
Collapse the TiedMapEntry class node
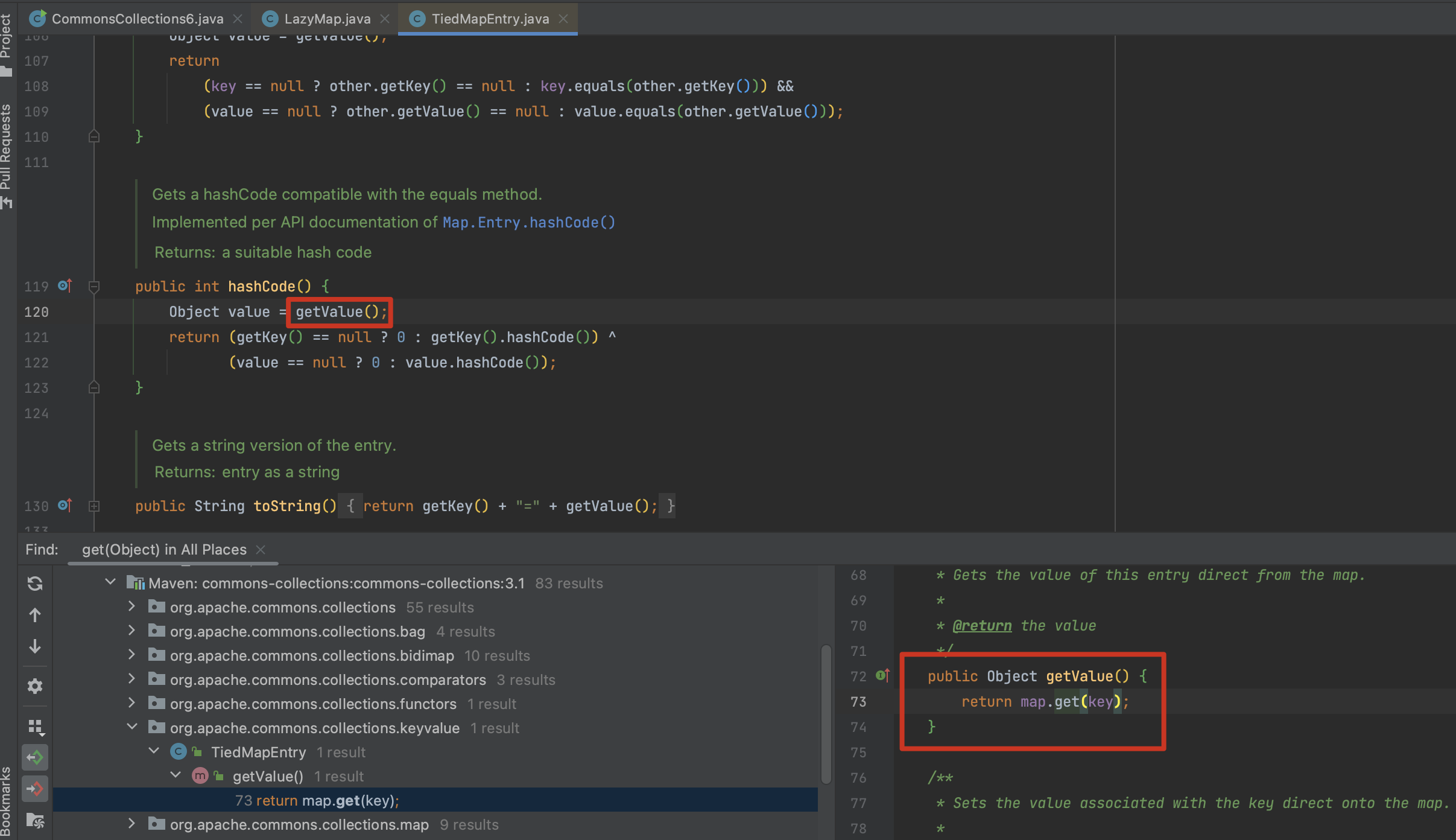[x=154, y=751]
